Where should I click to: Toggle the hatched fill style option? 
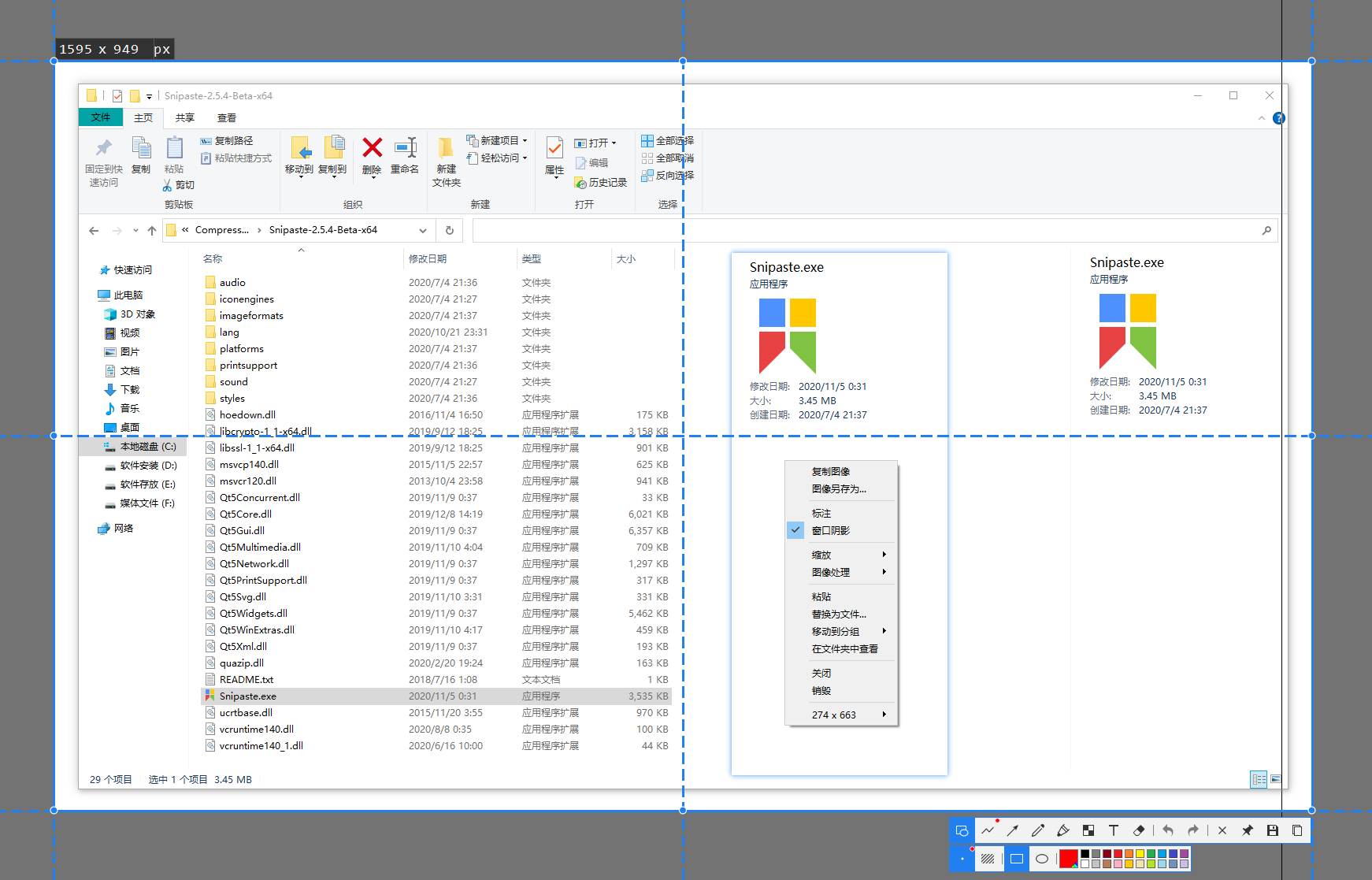pos(988,859)
